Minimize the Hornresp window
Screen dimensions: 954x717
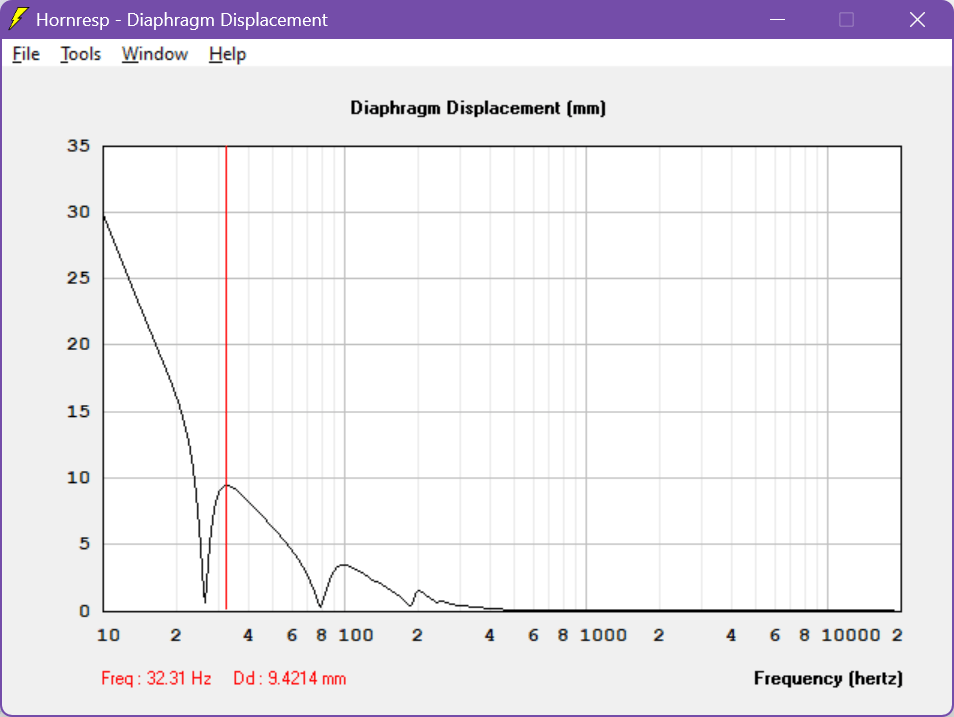tap(777, 19)
